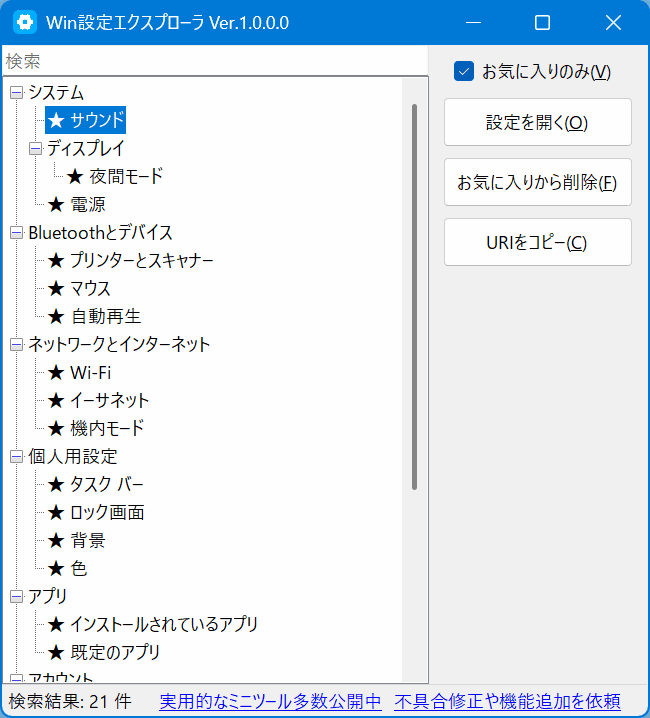Click the システム category label
This screenshot has width=650, height=718.
[56, 93]
